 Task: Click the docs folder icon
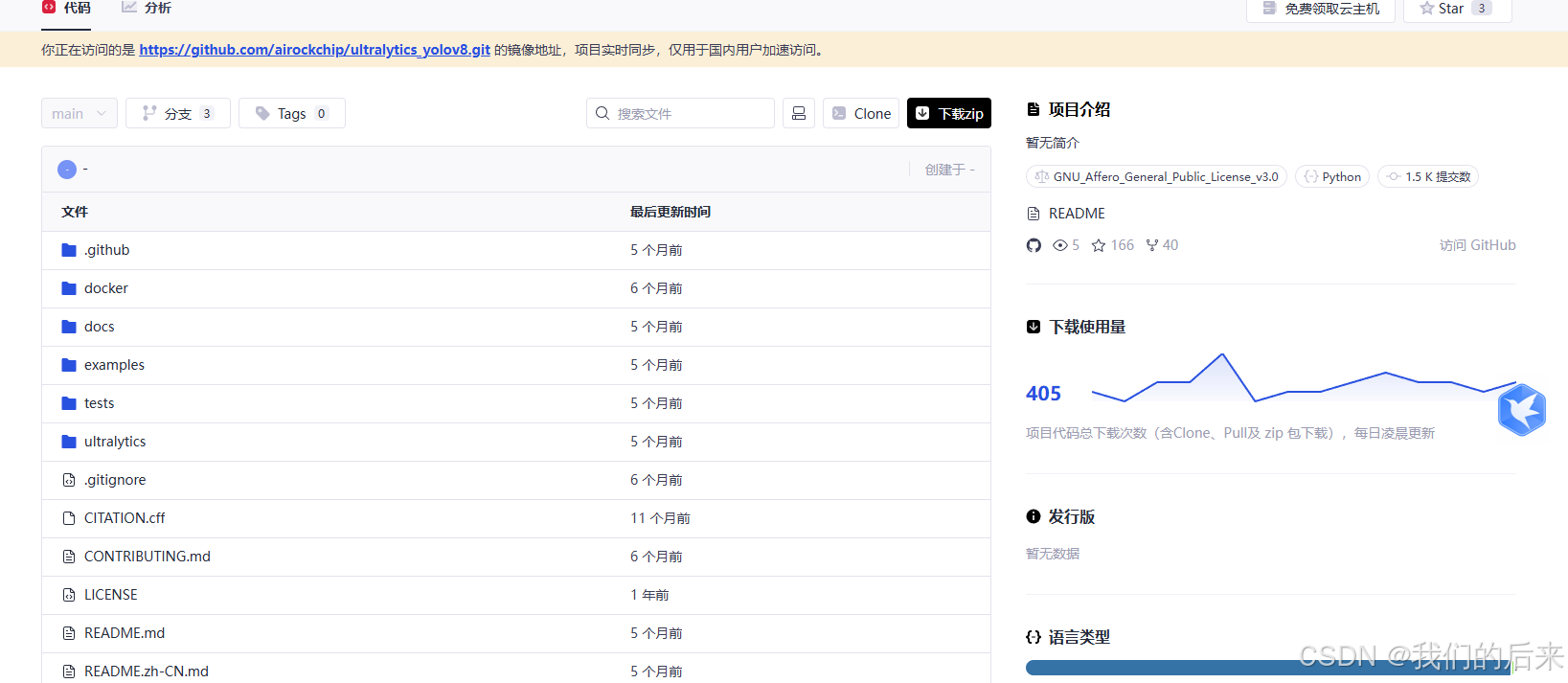pos(69,327)
